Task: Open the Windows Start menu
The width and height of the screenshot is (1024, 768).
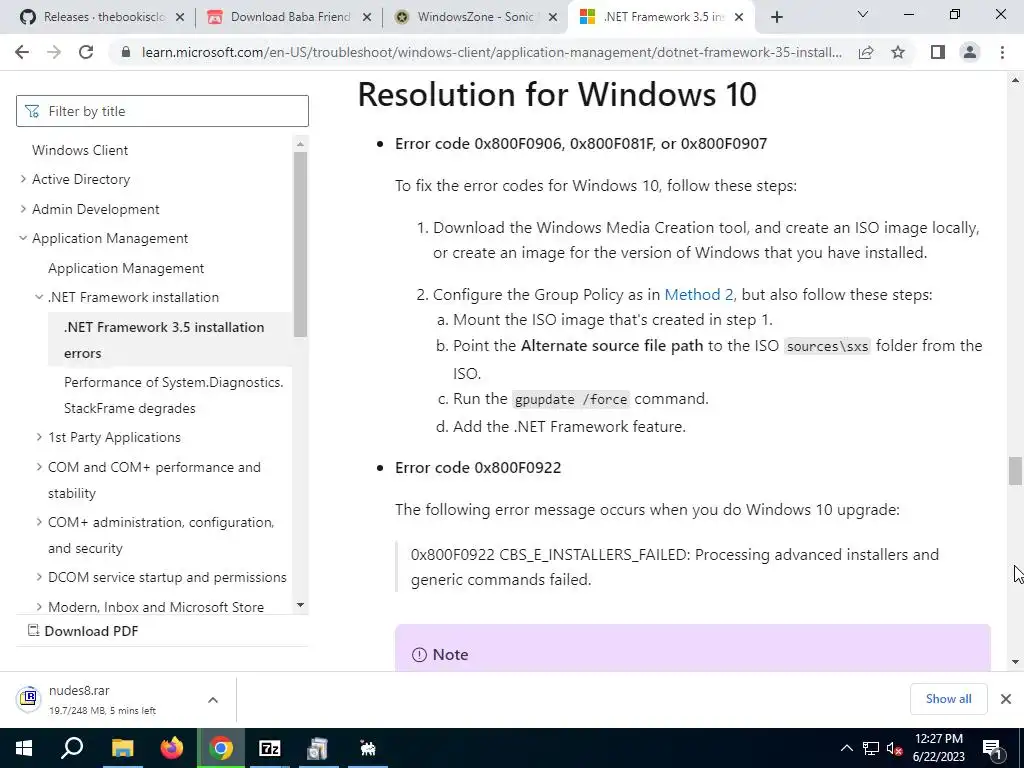Action: pos(24,748)
